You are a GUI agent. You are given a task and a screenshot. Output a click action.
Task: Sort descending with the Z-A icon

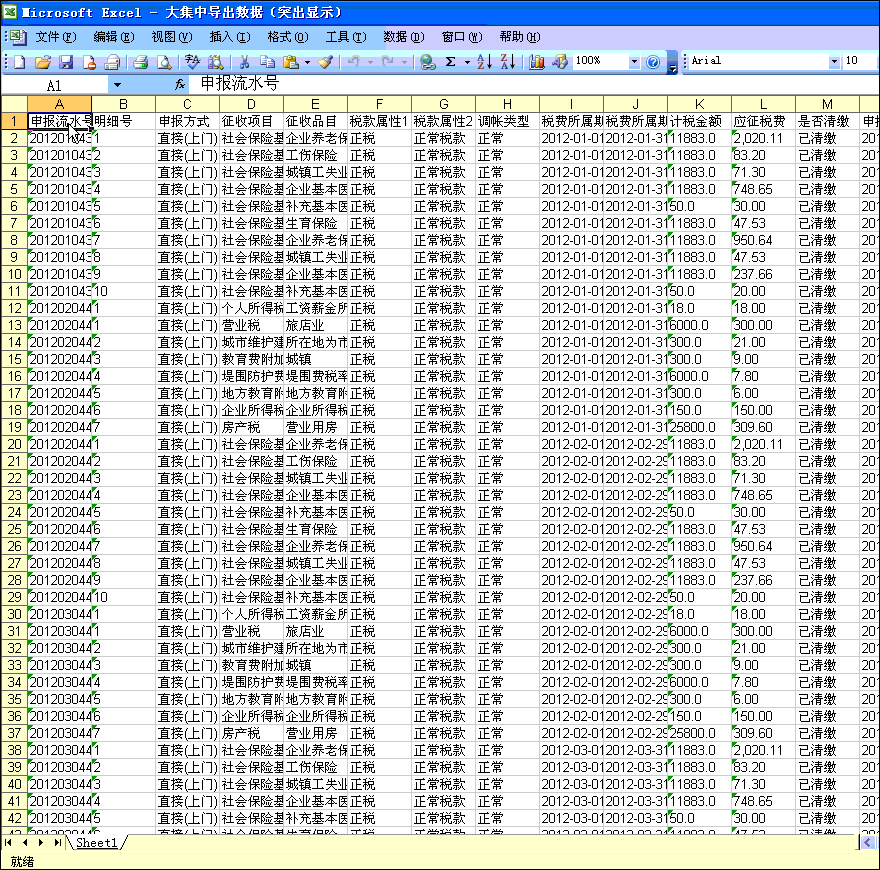(x=507, y=62)
